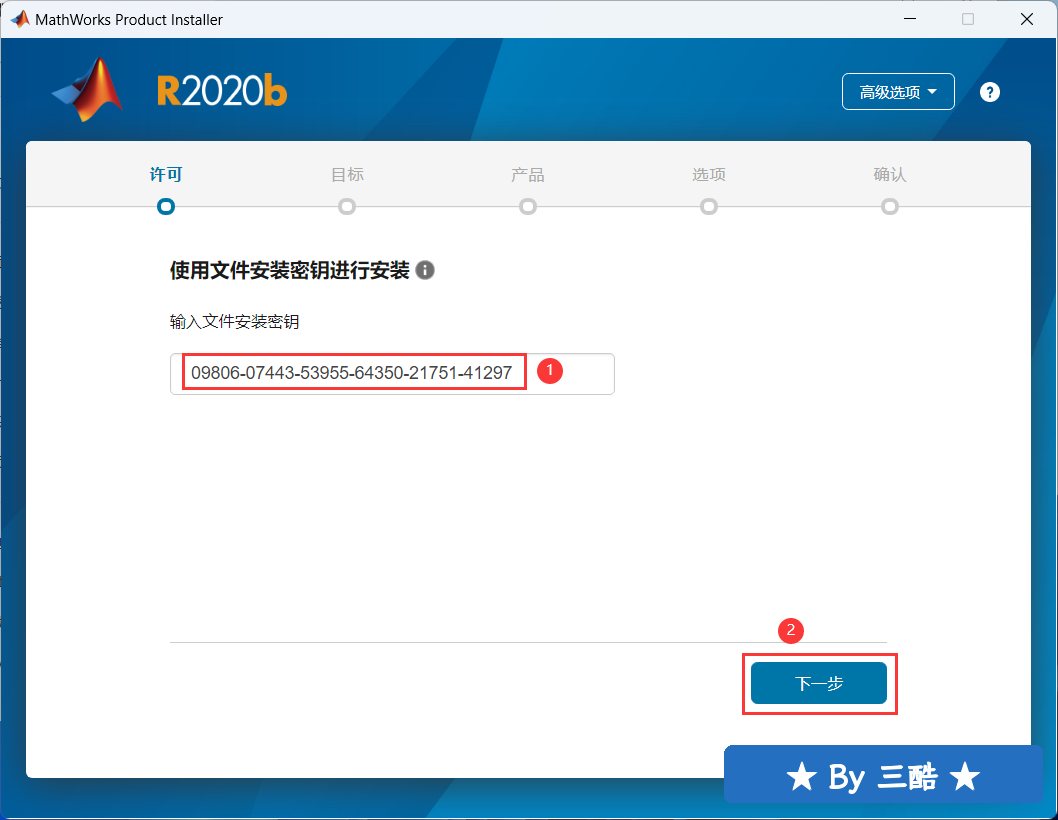Click the MathWorks Product Installer title text
The width and height of the screenshot is (1058, 820).
coord(129,20)
